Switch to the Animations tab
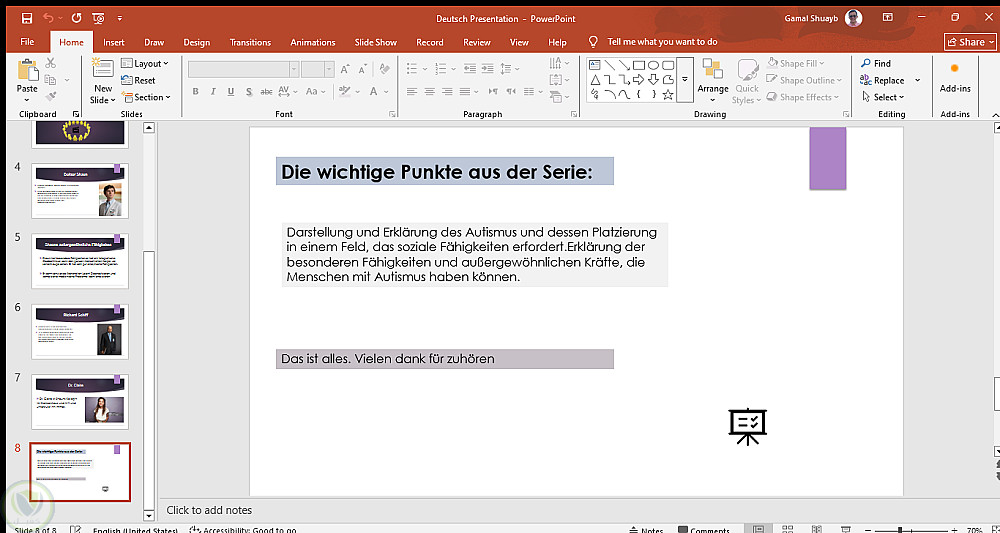 click(x=312, y=42)
